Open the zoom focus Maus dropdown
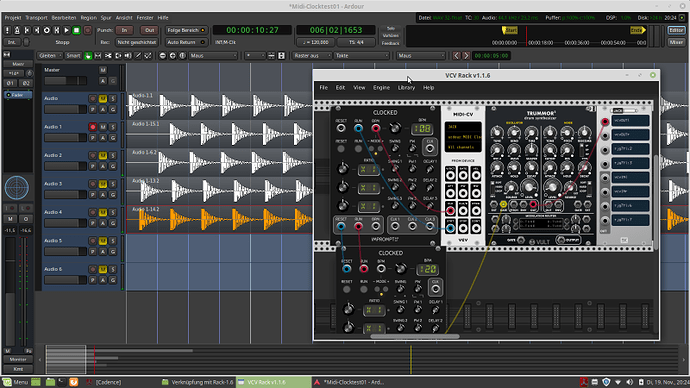690x388 pixels. click(213, 56)
